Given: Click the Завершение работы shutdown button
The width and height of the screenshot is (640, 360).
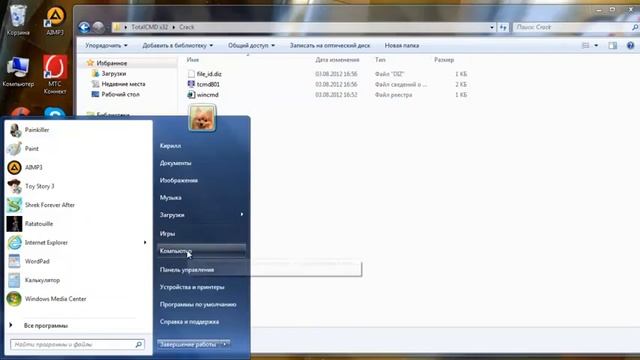Looking at the screenshot, I should point(189,344).
